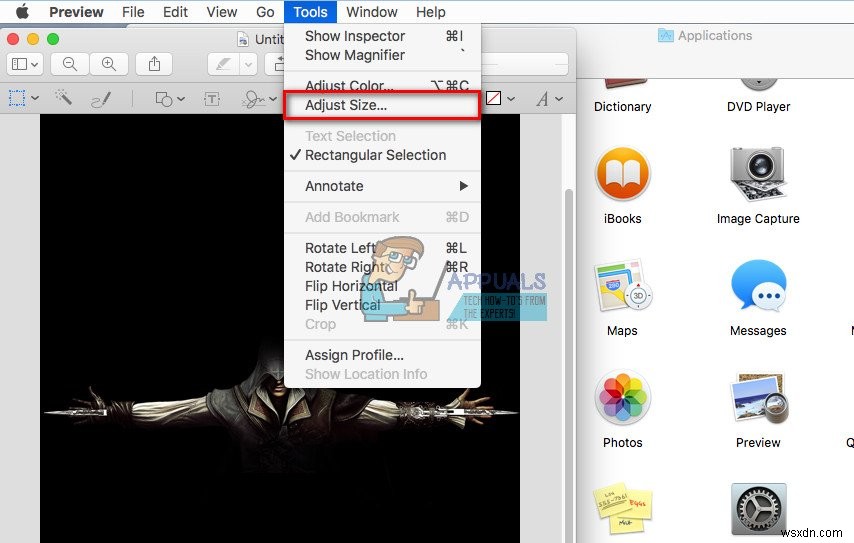Choose Rotate Right menu item

click(382, 267)
